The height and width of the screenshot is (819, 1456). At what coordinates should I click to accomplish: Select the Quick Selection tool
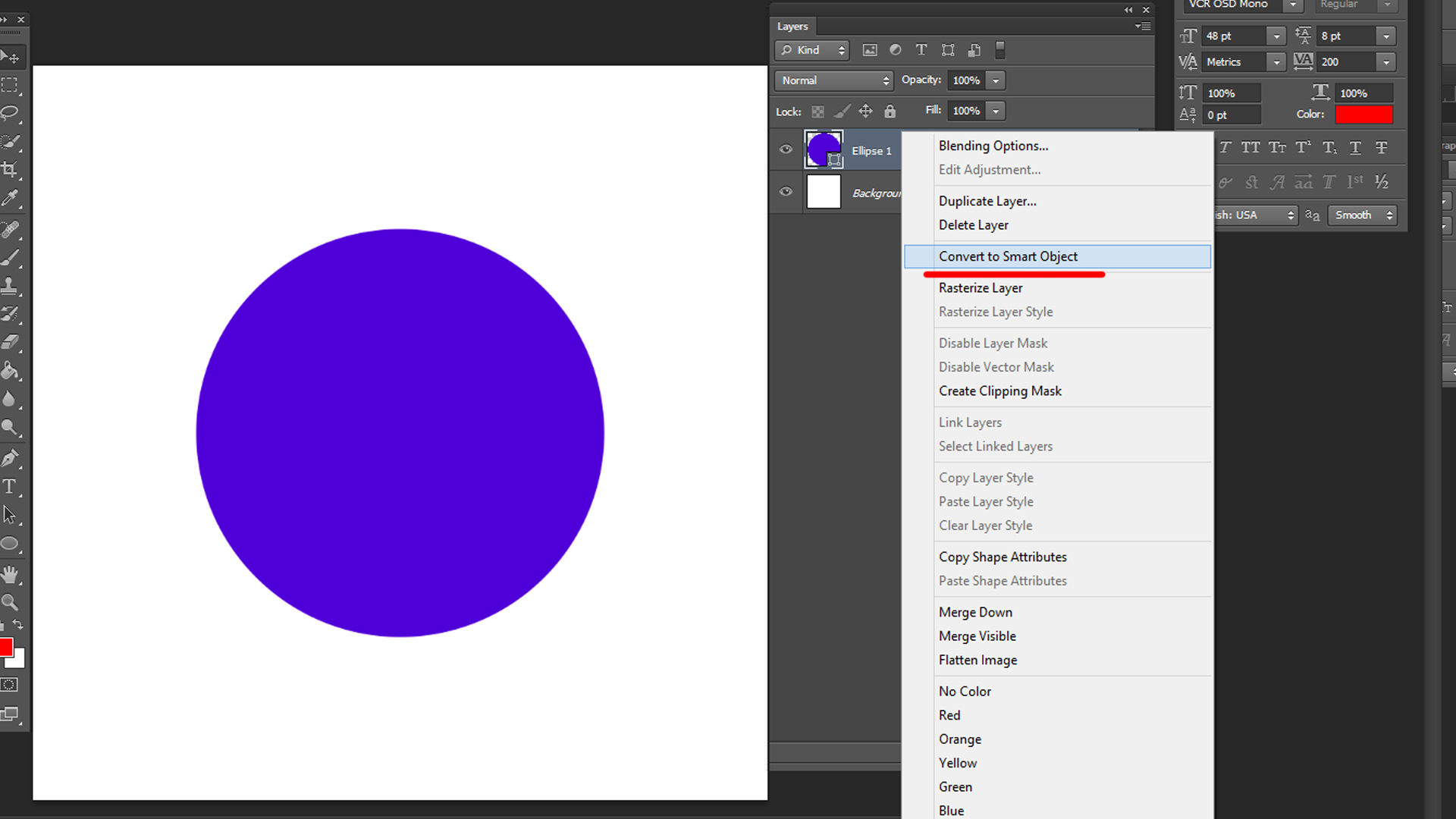(x=10, y=141)
